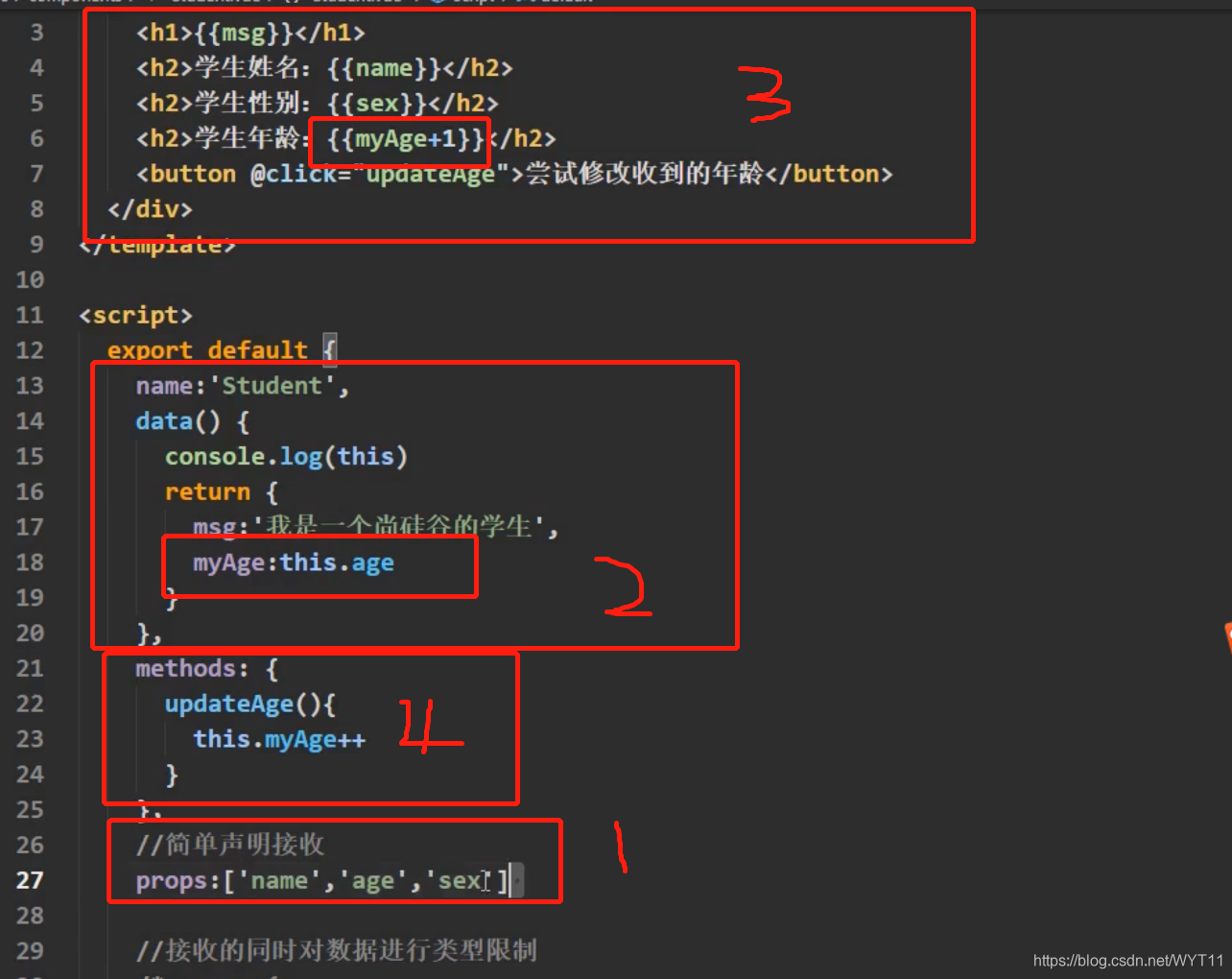Viewport: 1232px width, 979px height.
Task: Click the 'methods:' keyword
Action: pyautogui.click(x=192, y=669)
